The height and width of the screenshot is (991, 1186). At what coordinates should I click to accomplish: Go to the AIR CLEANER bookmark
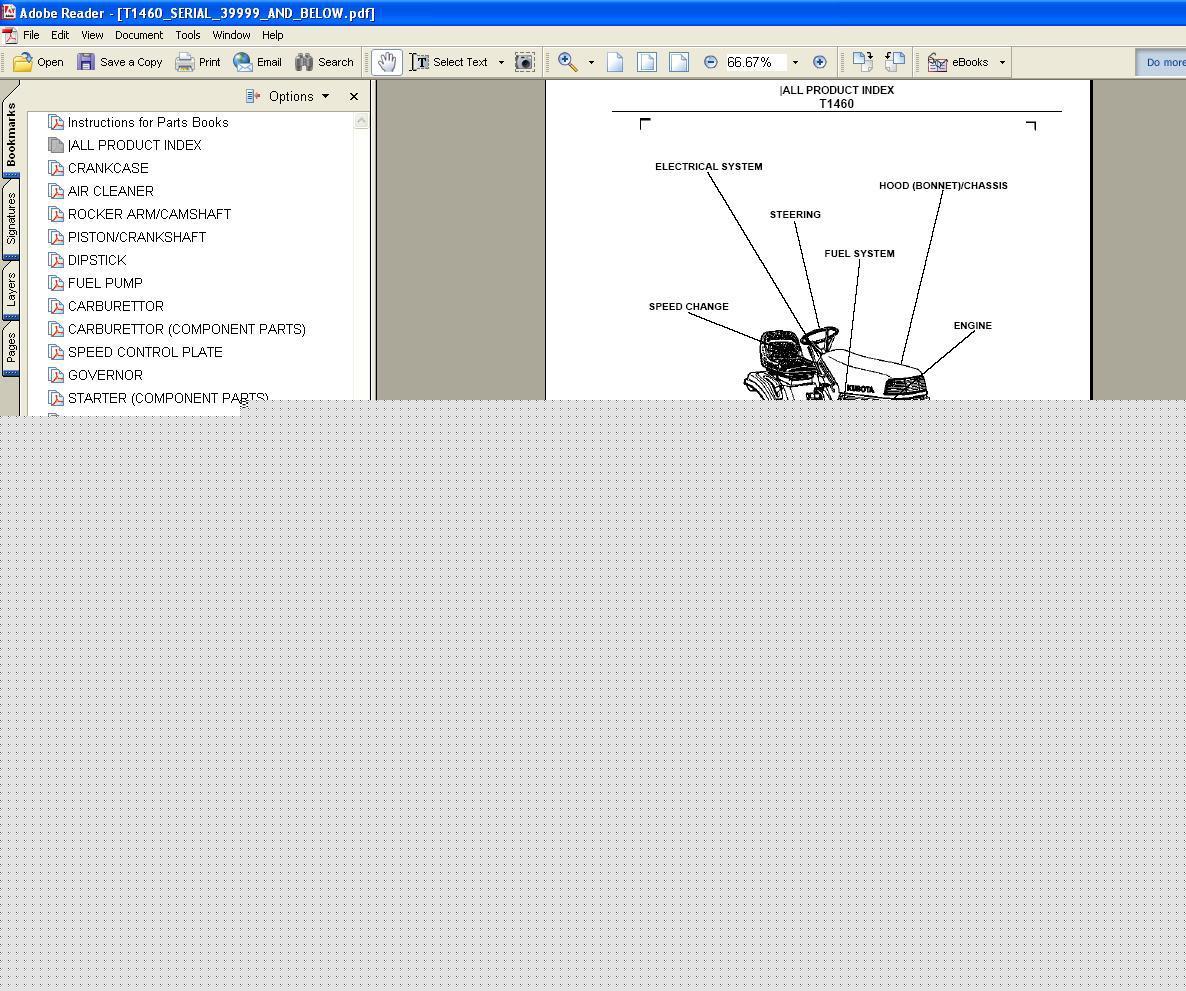coord(110,191)
